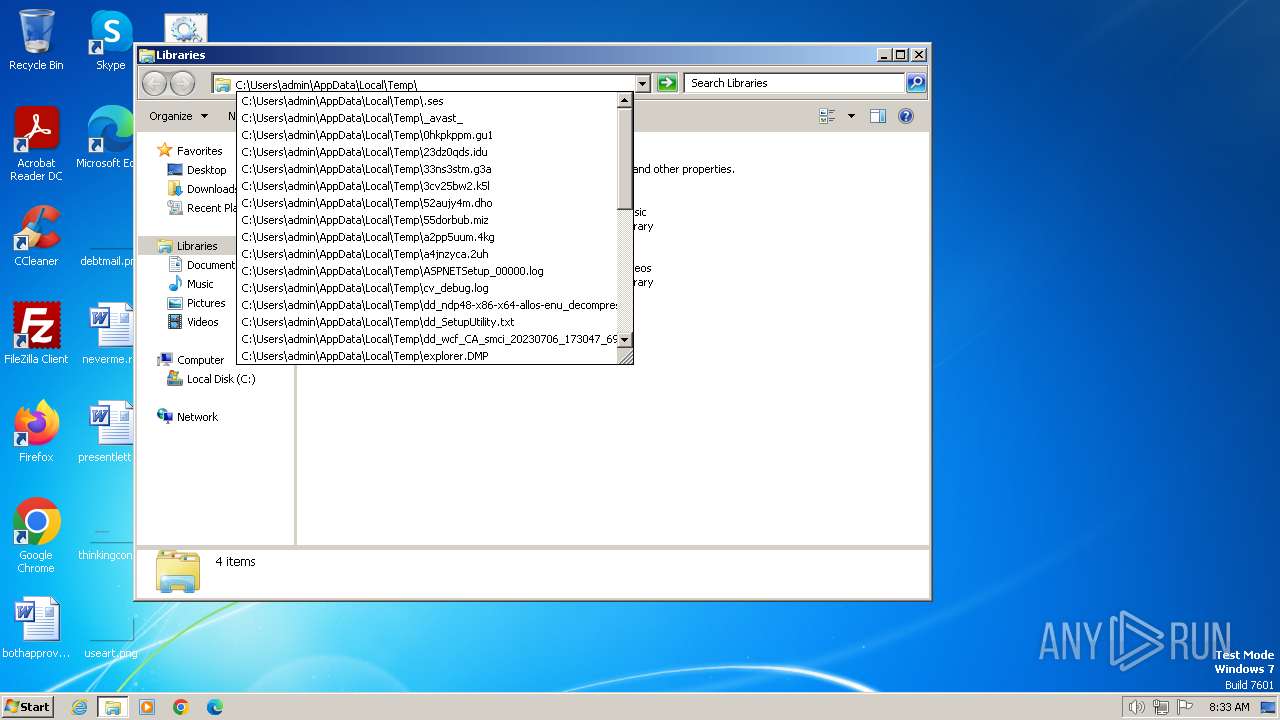Open Internet Explorer in taskbar
1280x720 pixels.
click(x=80, y=707)
